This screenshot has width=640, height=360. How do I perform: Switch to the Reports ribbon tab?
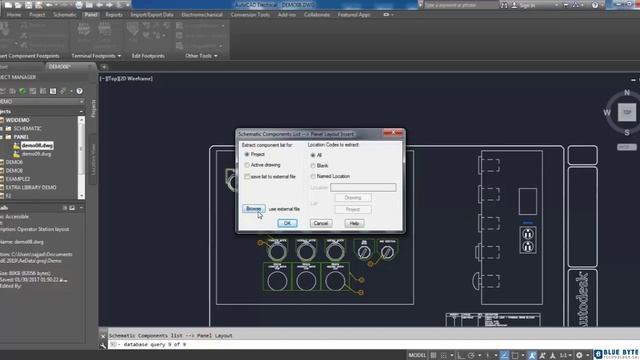tap(114, 15)
